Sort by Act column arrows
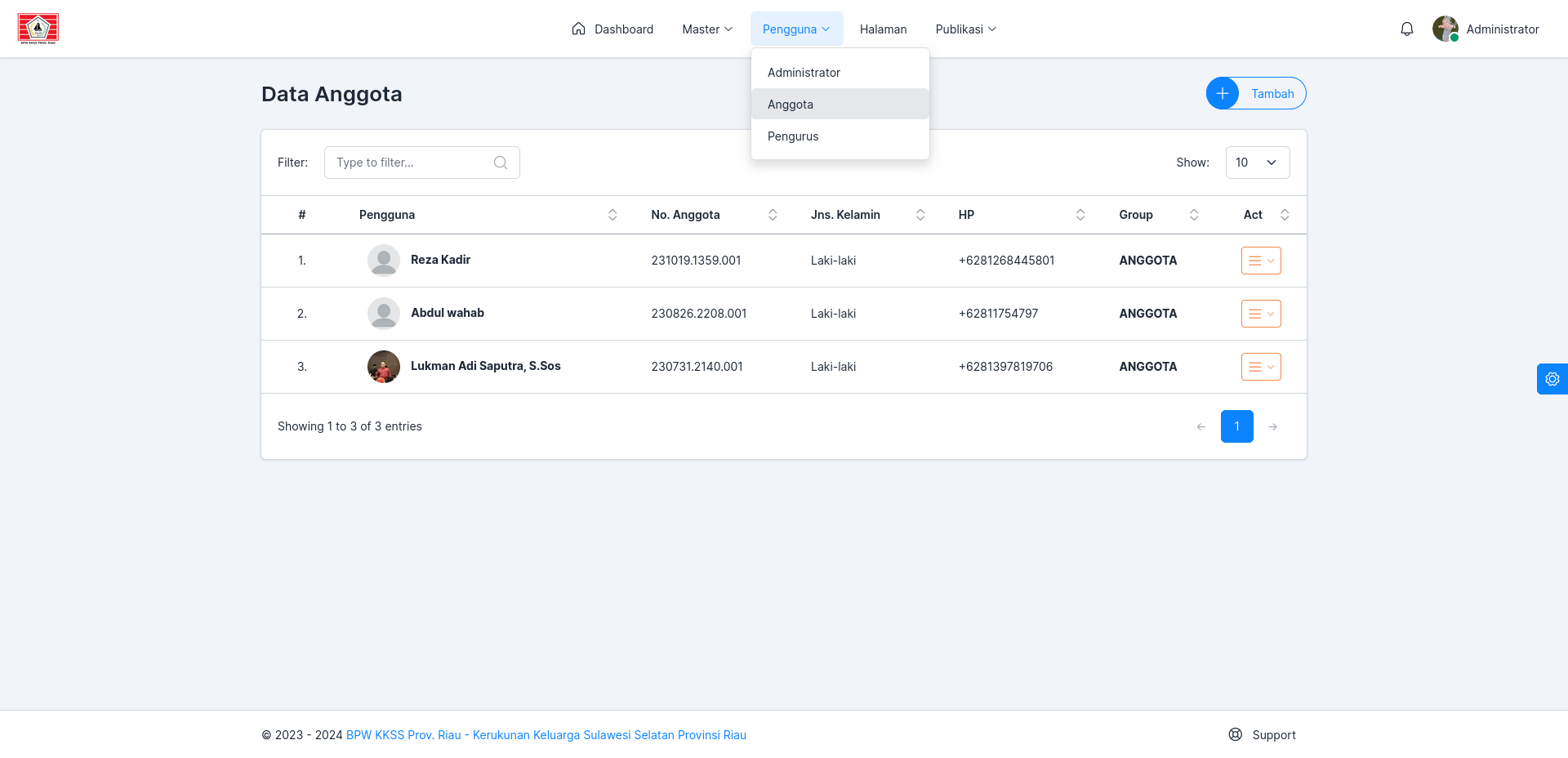The image size is (1568, 758). pyautogui.click(x=1285, y=215)
